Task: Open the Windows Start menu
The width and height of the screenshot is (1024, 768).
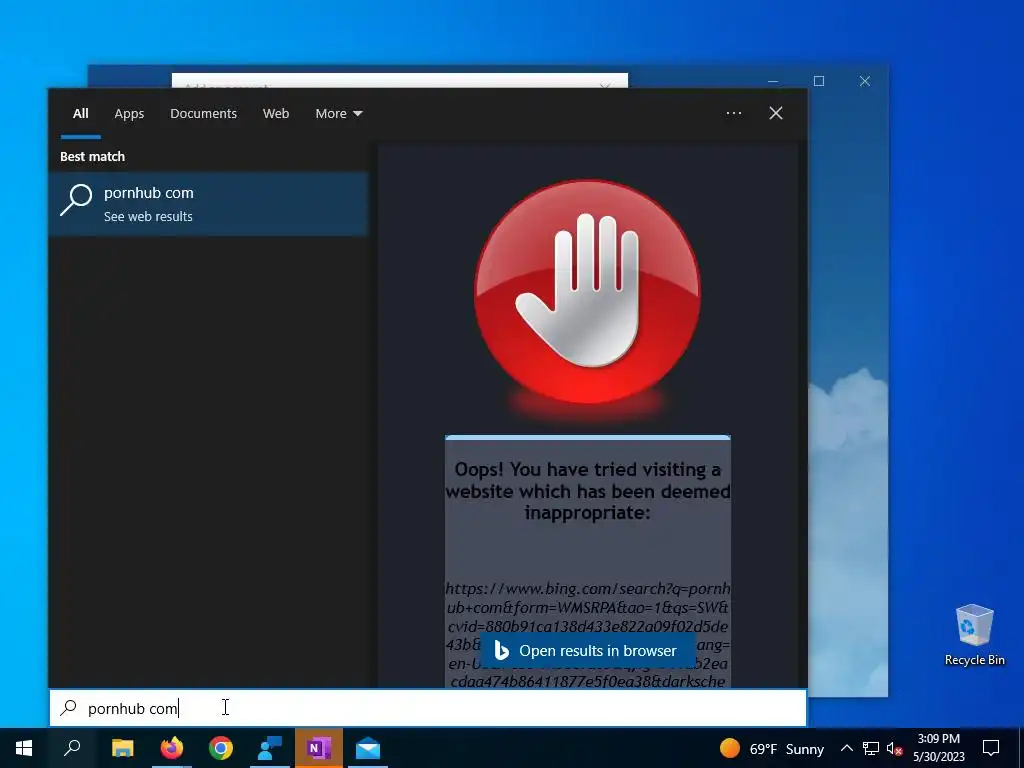Action: click(x=24, y=748)
